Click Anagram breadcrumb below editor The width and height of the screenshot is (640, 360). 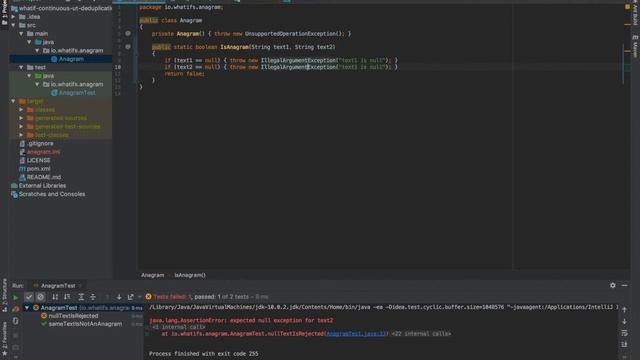(x=153, y=275)
